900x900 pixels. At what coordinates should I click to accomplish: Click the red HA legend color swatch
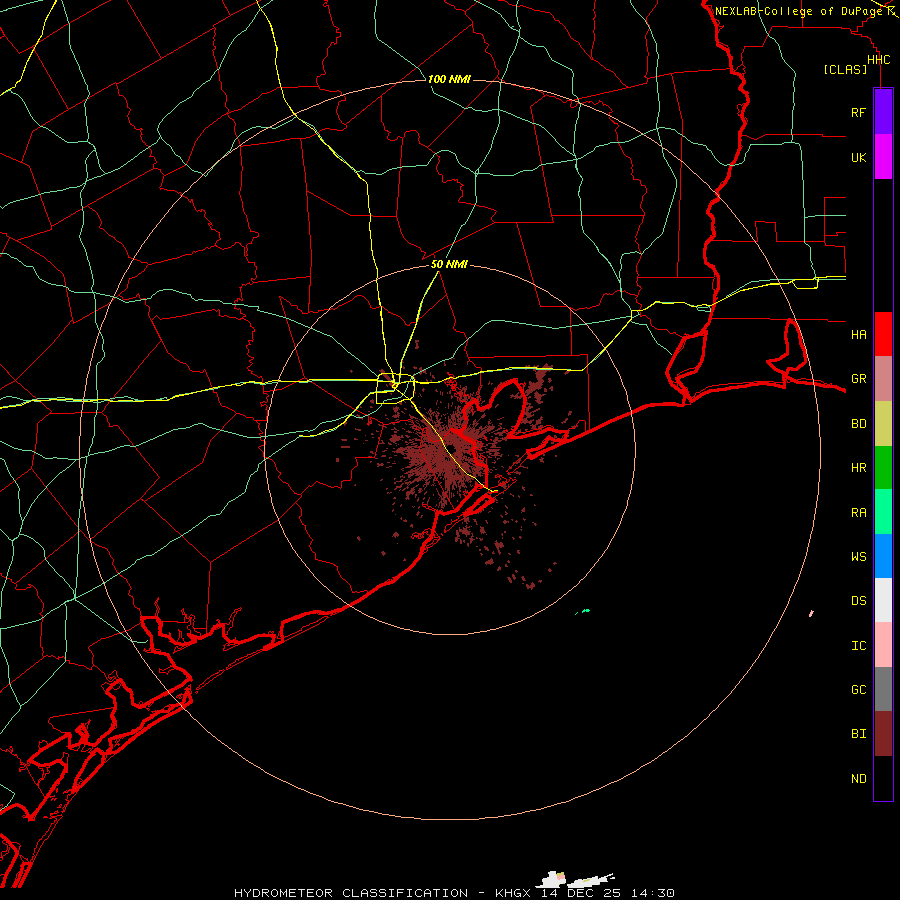coord(883,334)
